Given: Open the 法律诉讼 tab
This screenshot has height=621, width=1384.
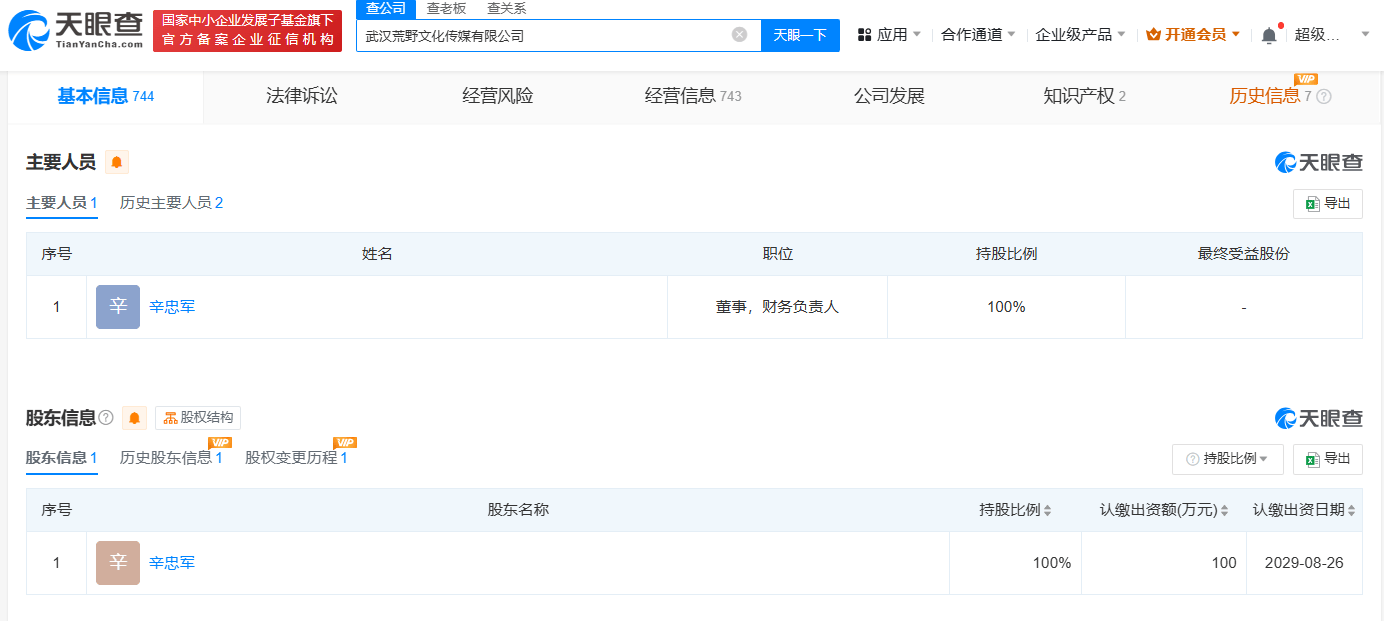Looking at the screenshot, I should point(301,95).
